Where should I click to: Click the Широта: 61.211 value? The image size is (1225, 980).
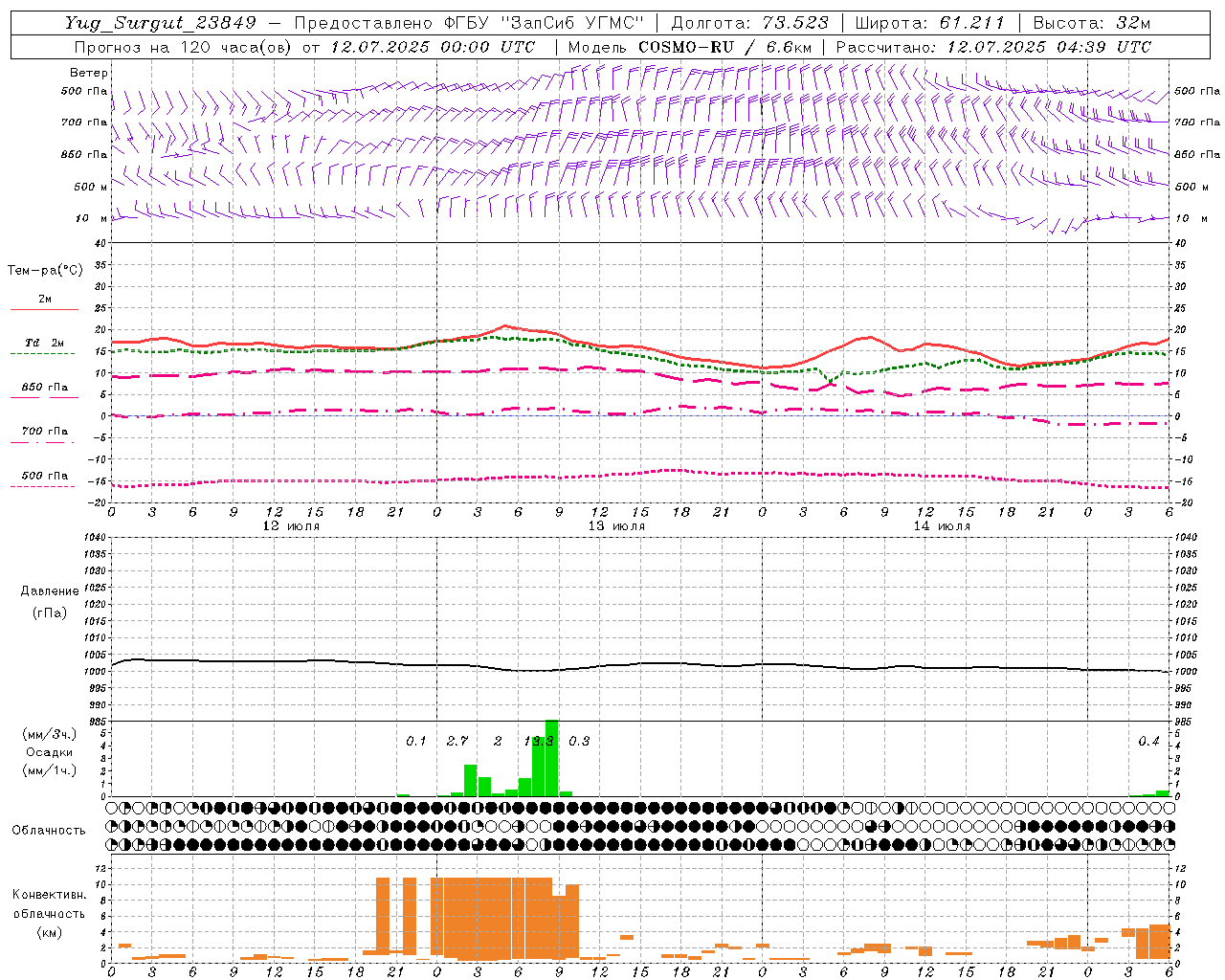(x=929, y=23)
